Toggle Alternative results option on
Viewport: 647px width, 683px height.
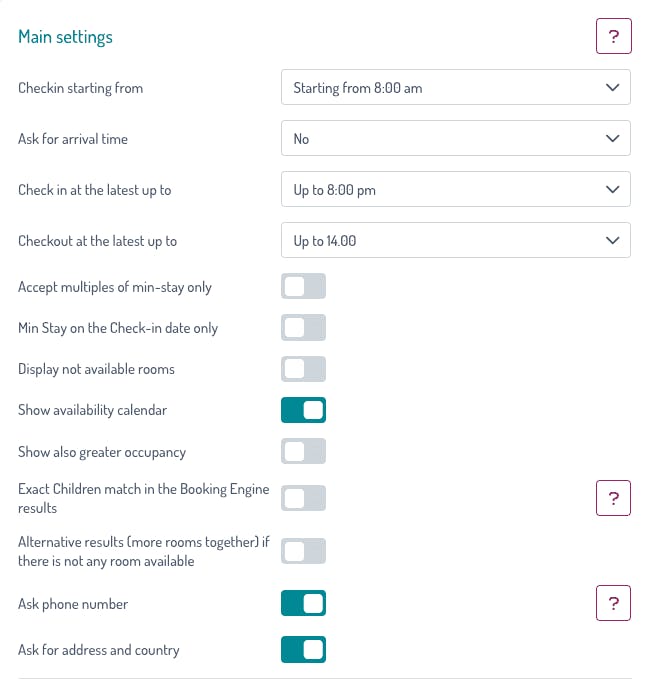(303, 551)
